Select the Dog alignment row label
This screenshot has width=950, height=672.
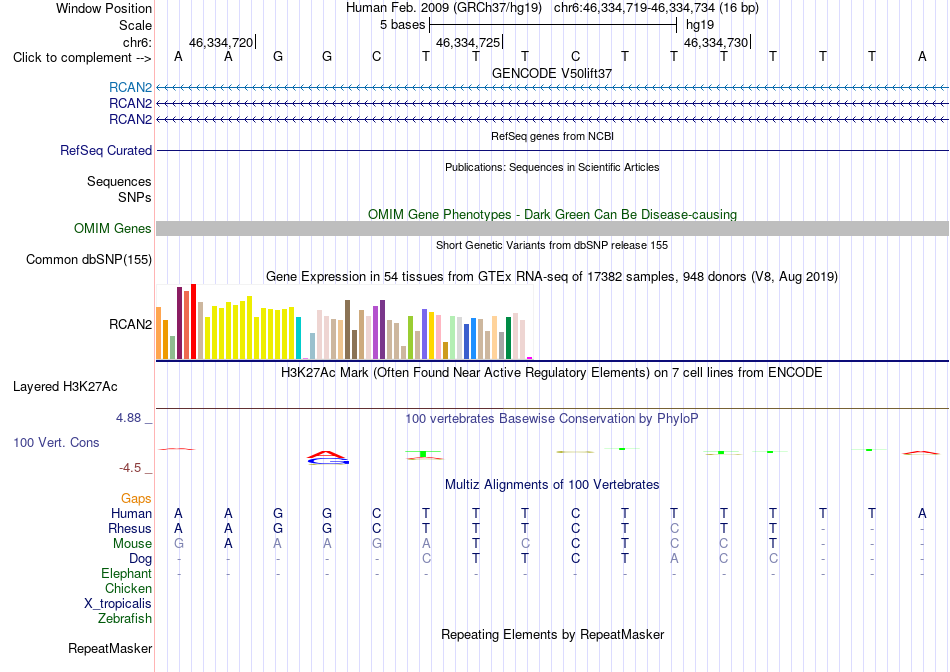tap(140, 559)
